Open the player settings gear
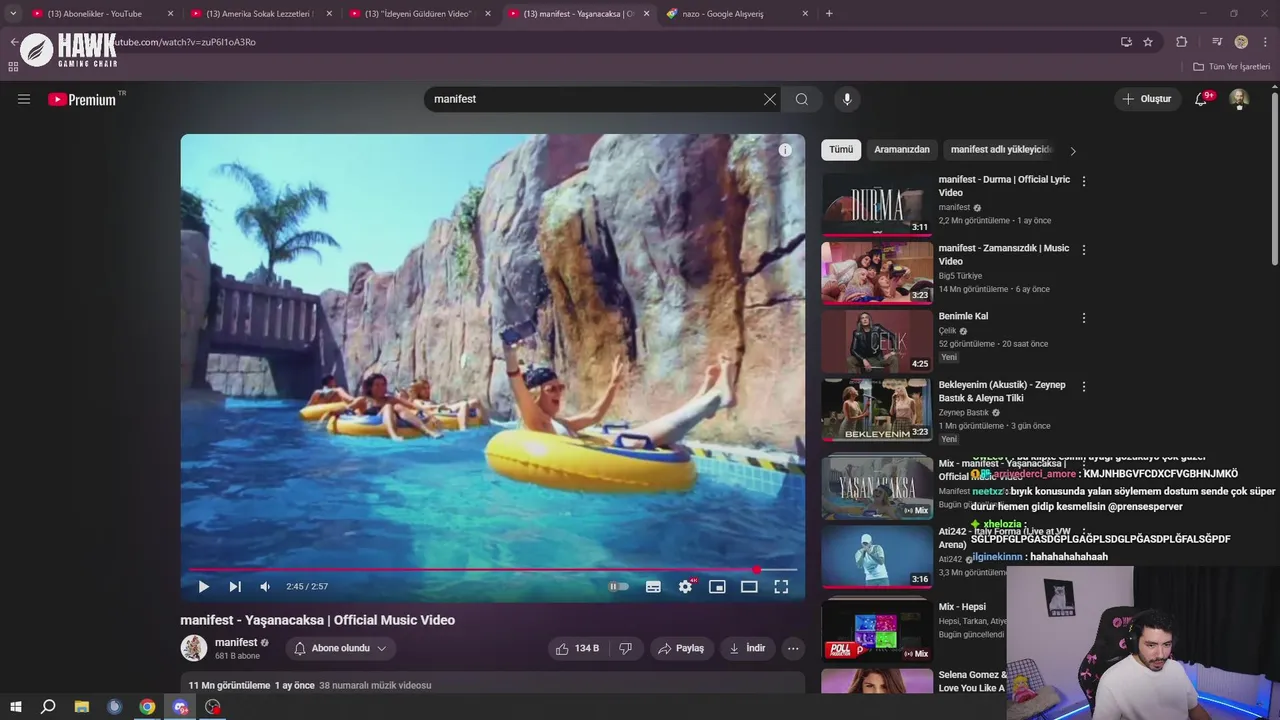The image size is (1280, 720). (685, 587)
